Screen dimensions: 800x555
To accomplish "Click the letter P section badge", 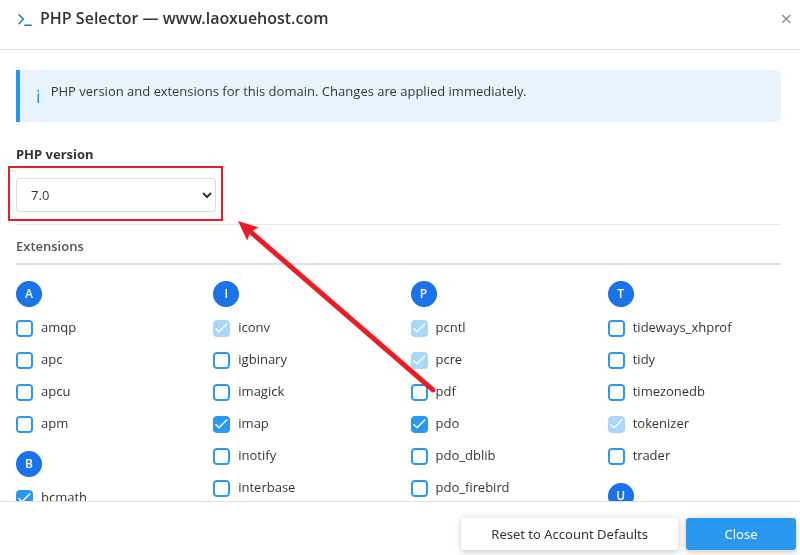I will (x=423, y=293).
